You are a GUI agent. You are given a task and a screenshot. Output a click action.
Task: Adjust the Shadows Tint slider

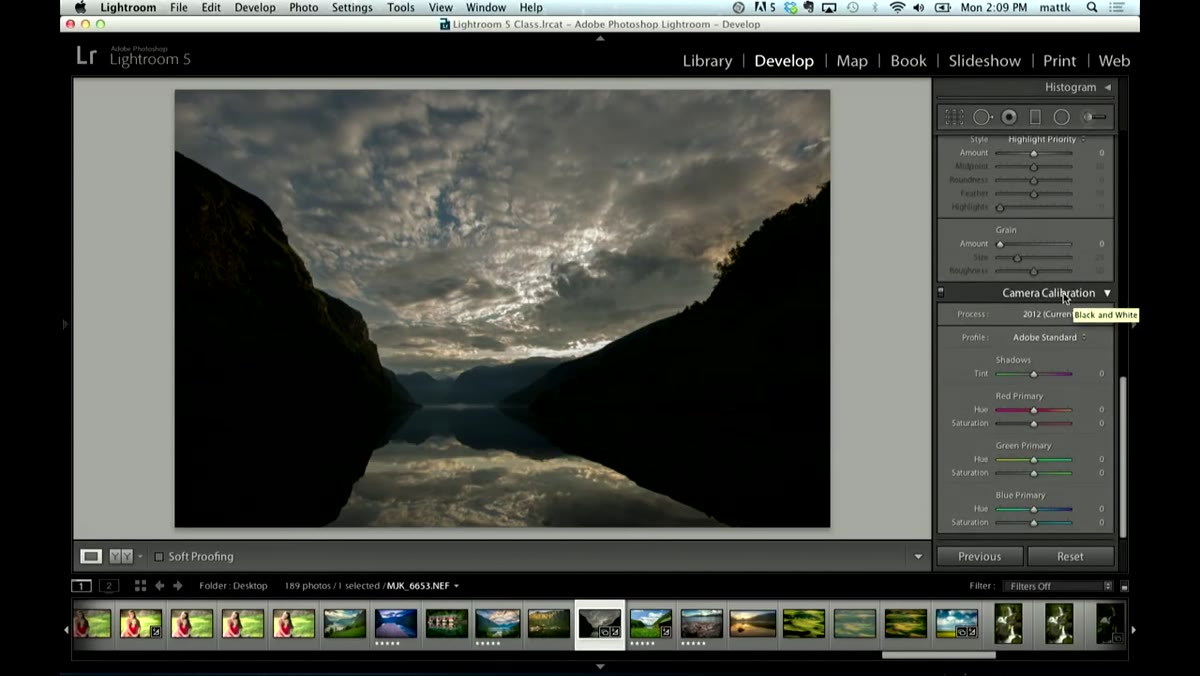pyautogui.click(x=1033, y=374)
